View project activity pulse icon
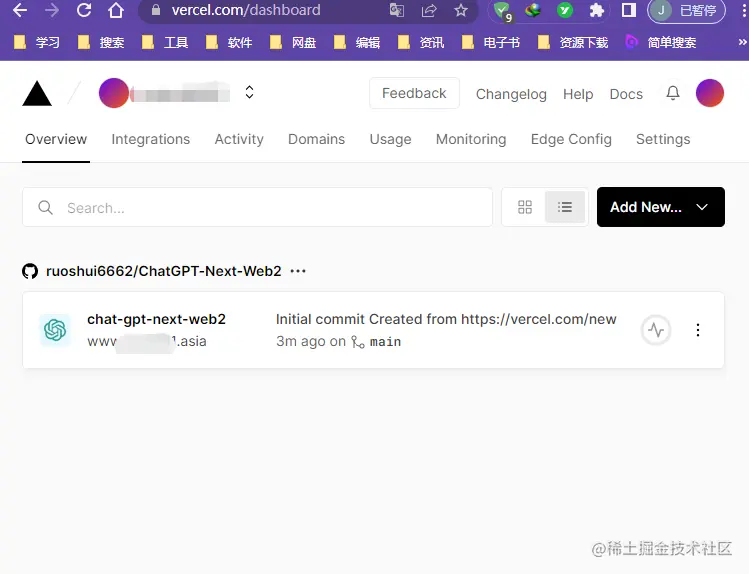This screenshot has height=574, width=749. click(x=656, y=330)
